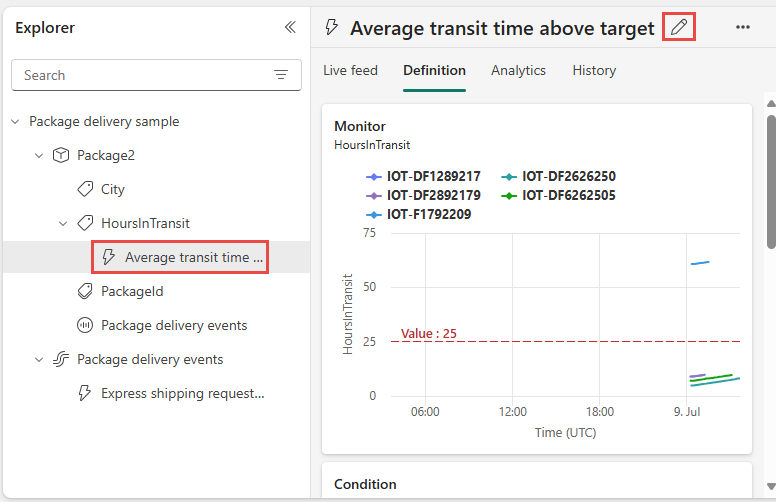The height and width of the screenshot is (502, 776).
Task: Select Average transit time rule in tree
Action: [x=194, y=257]
